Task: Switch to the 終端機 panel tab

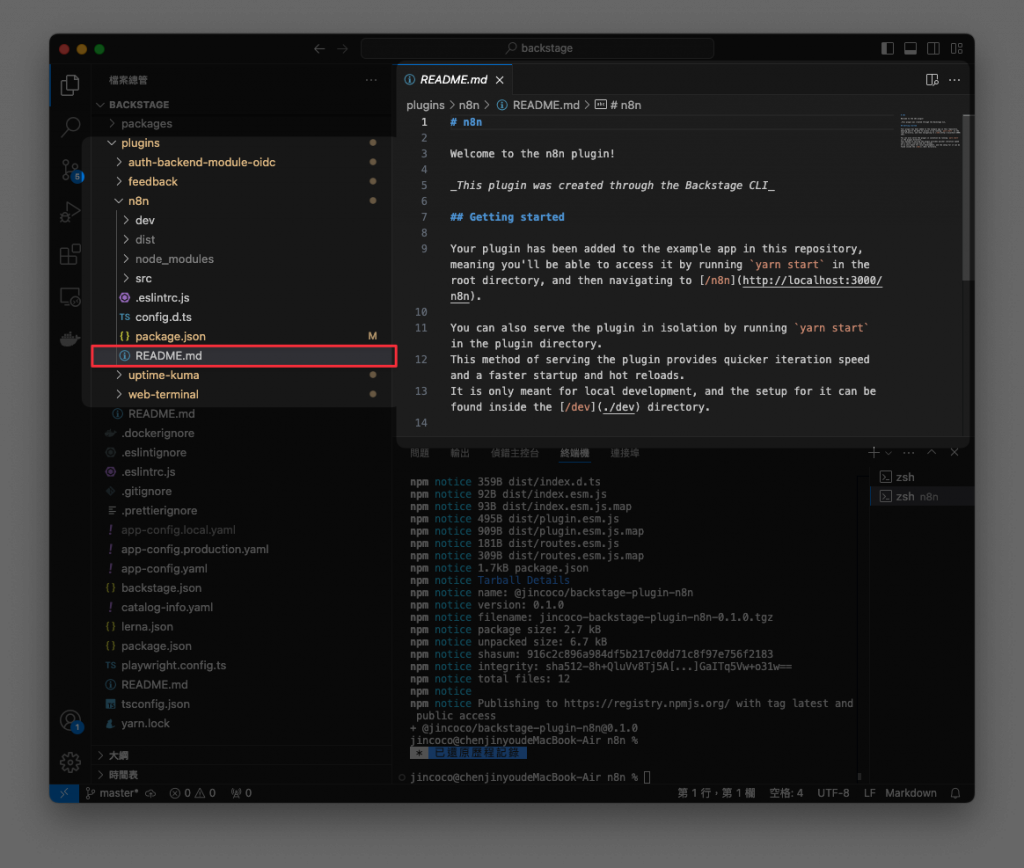Action: 575,453
